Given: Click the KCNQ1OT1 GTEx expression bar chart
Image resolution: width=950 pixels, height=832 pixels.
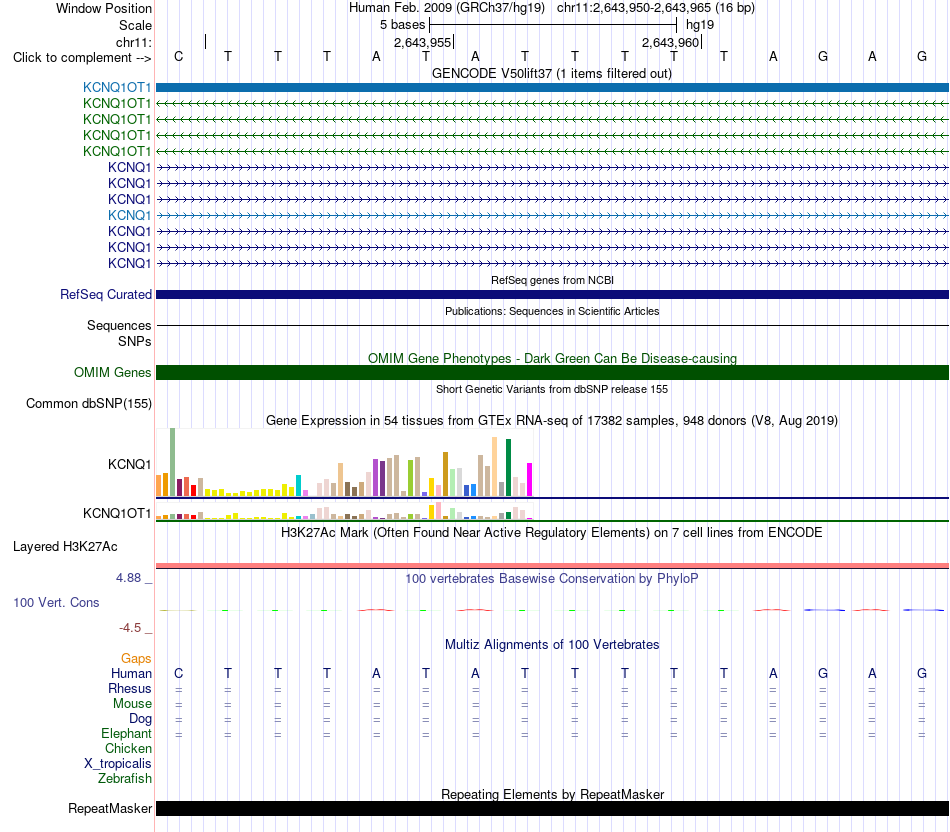Looking at the screenshot, I should (344, 510).
